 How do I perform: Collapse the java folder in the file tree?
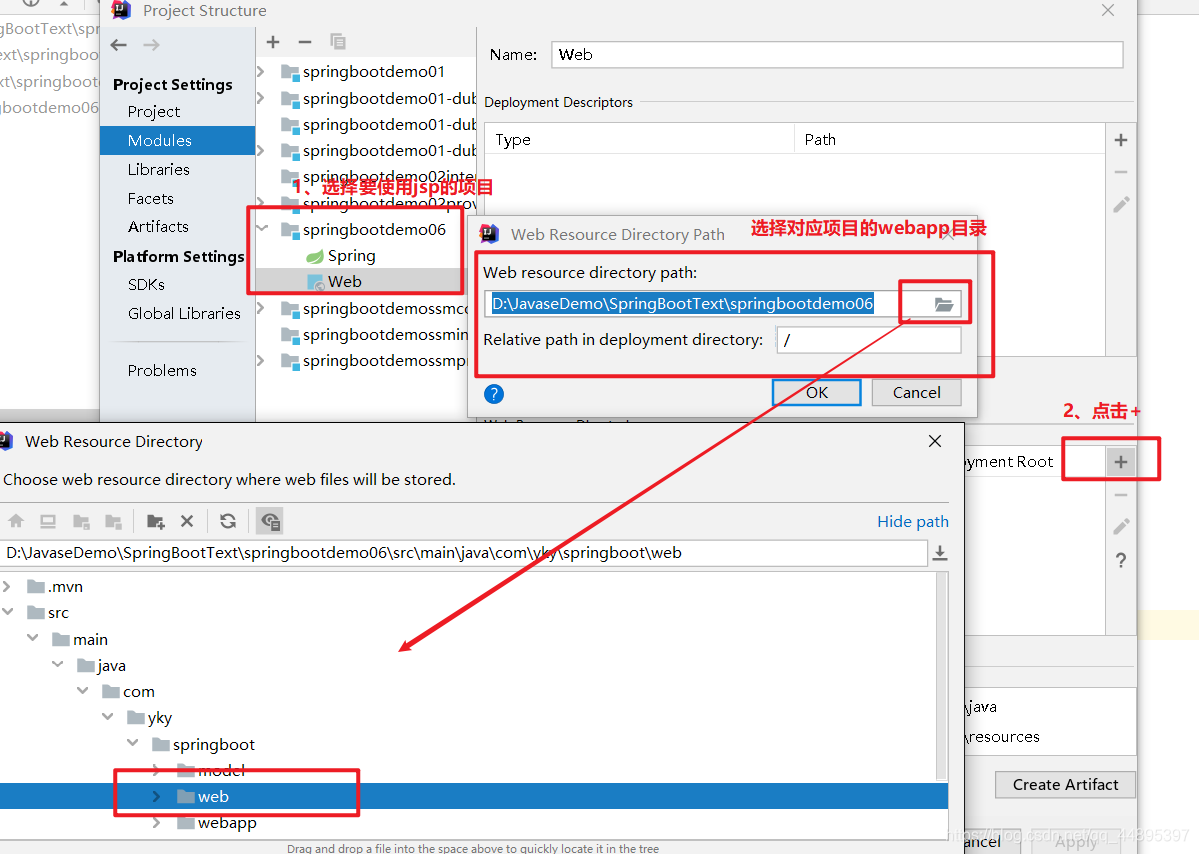click(58, 664)
